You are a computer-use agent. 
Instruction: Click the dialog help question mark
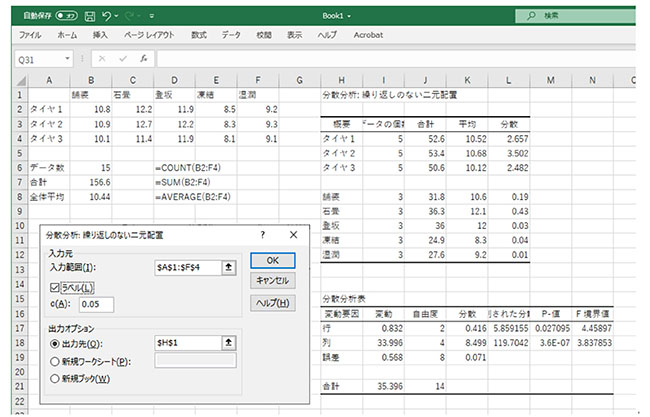click(x=262, y=235)
